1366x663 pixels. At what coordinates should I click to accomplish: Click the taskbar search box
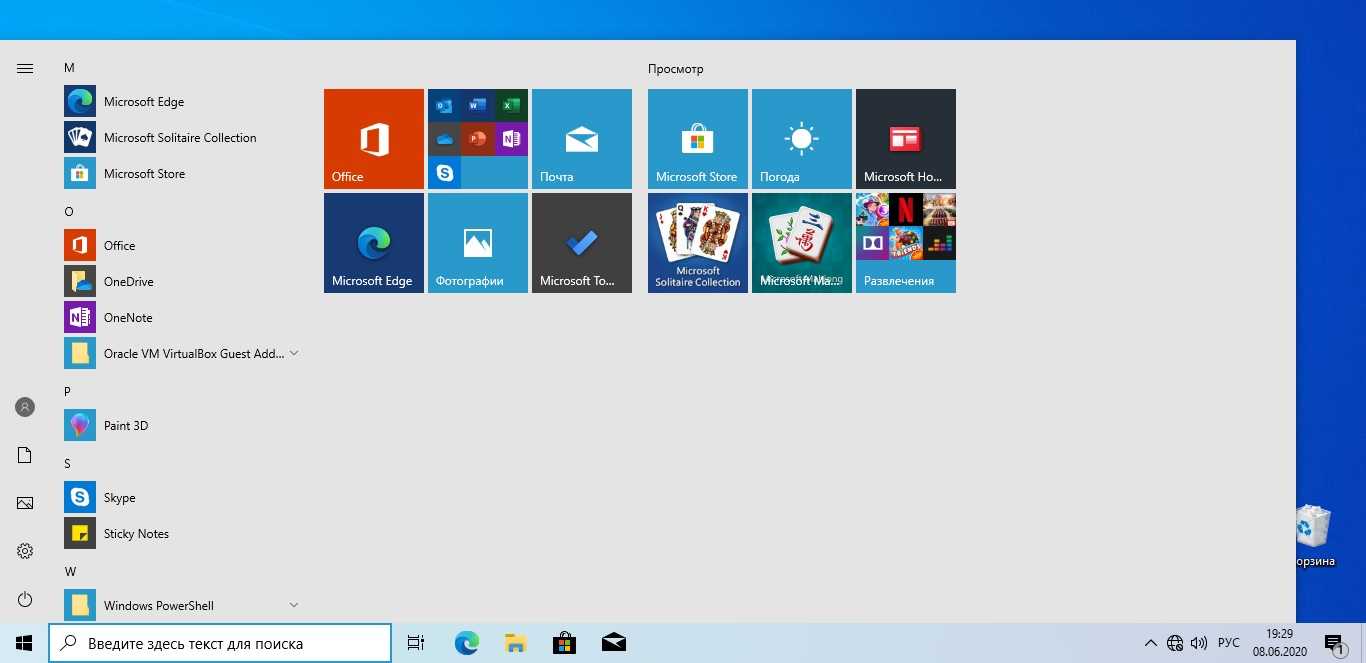[220, 643]
